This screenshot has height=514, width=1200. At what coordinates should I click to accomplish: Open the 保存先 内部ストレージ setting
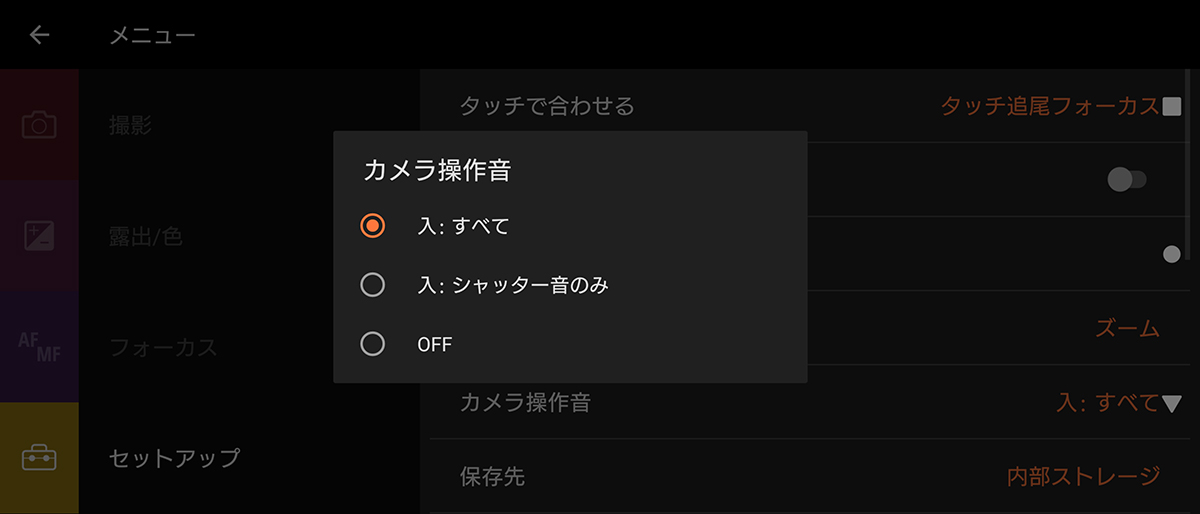click(x=1083, y=476)
